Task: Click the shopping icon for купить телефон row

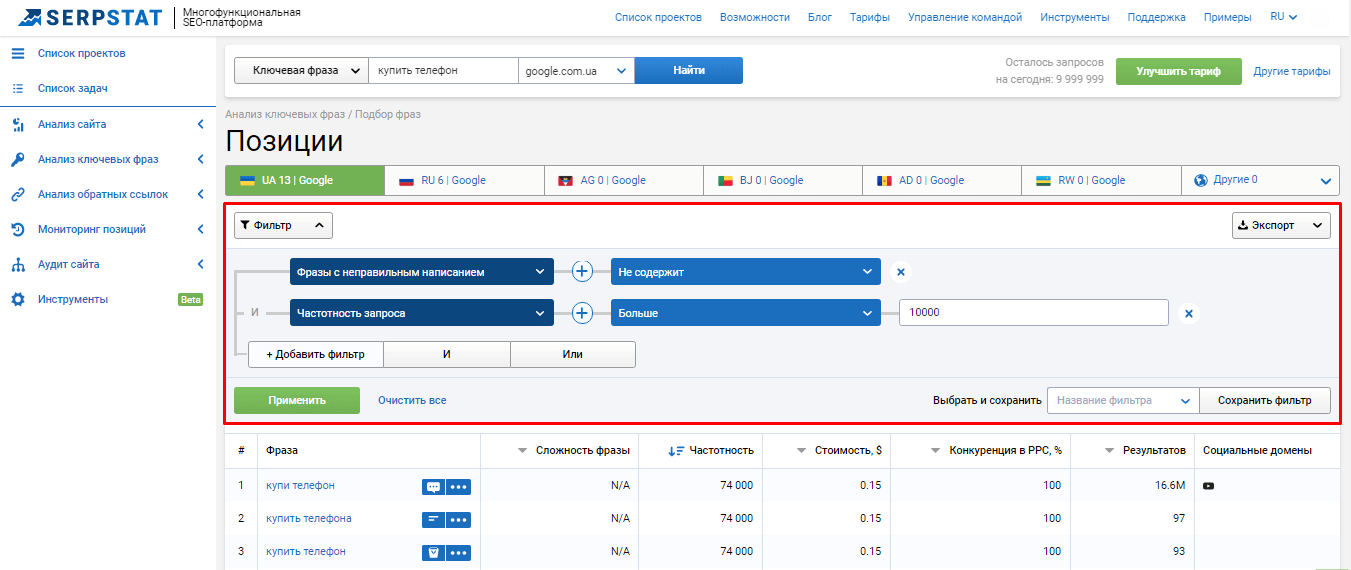Action: click(433, 552)
